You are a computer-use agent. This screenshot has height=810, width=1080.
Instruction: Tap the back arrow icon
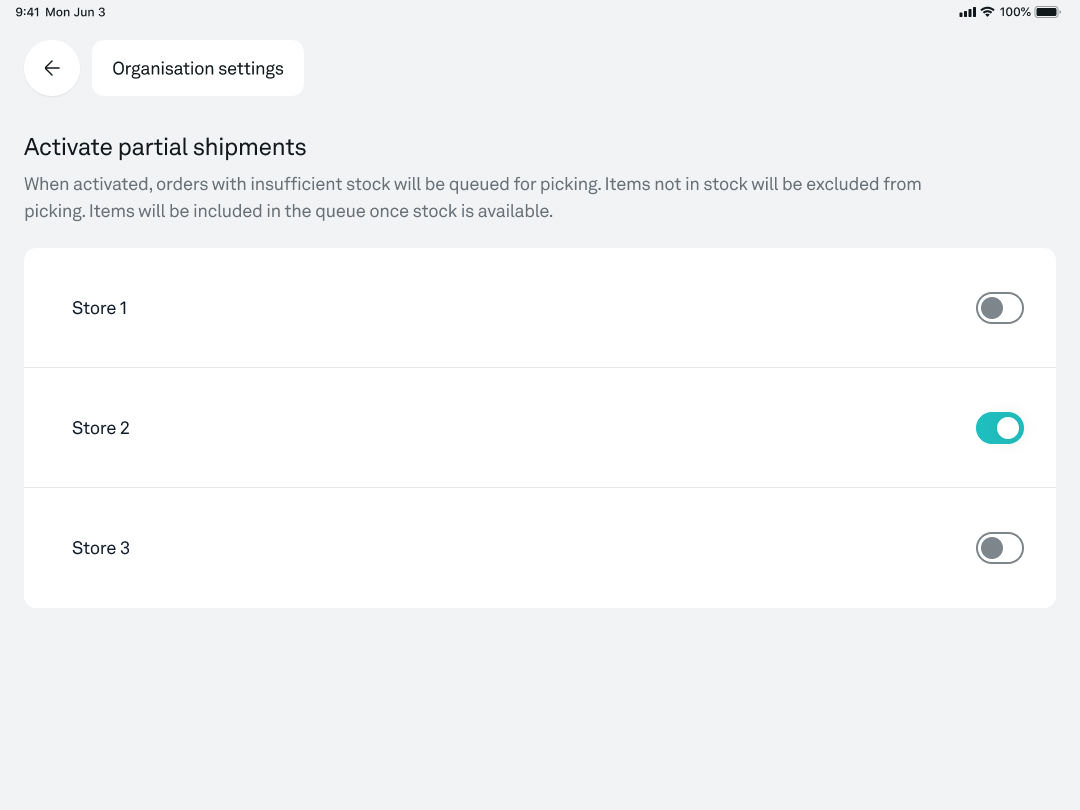click(x=52, y=68)
